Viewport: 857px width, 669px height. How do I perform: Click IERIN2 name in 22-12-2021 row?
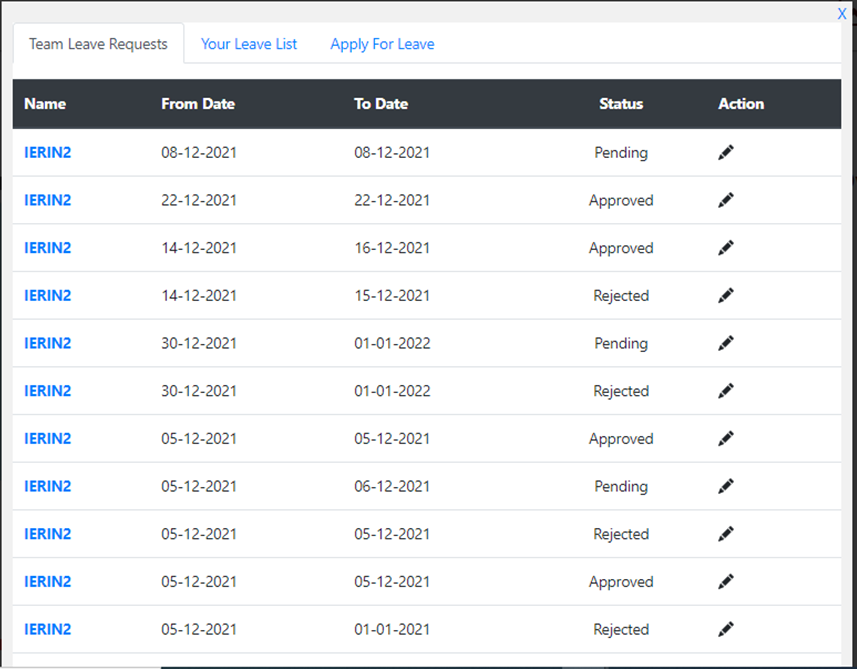[48, 200]
